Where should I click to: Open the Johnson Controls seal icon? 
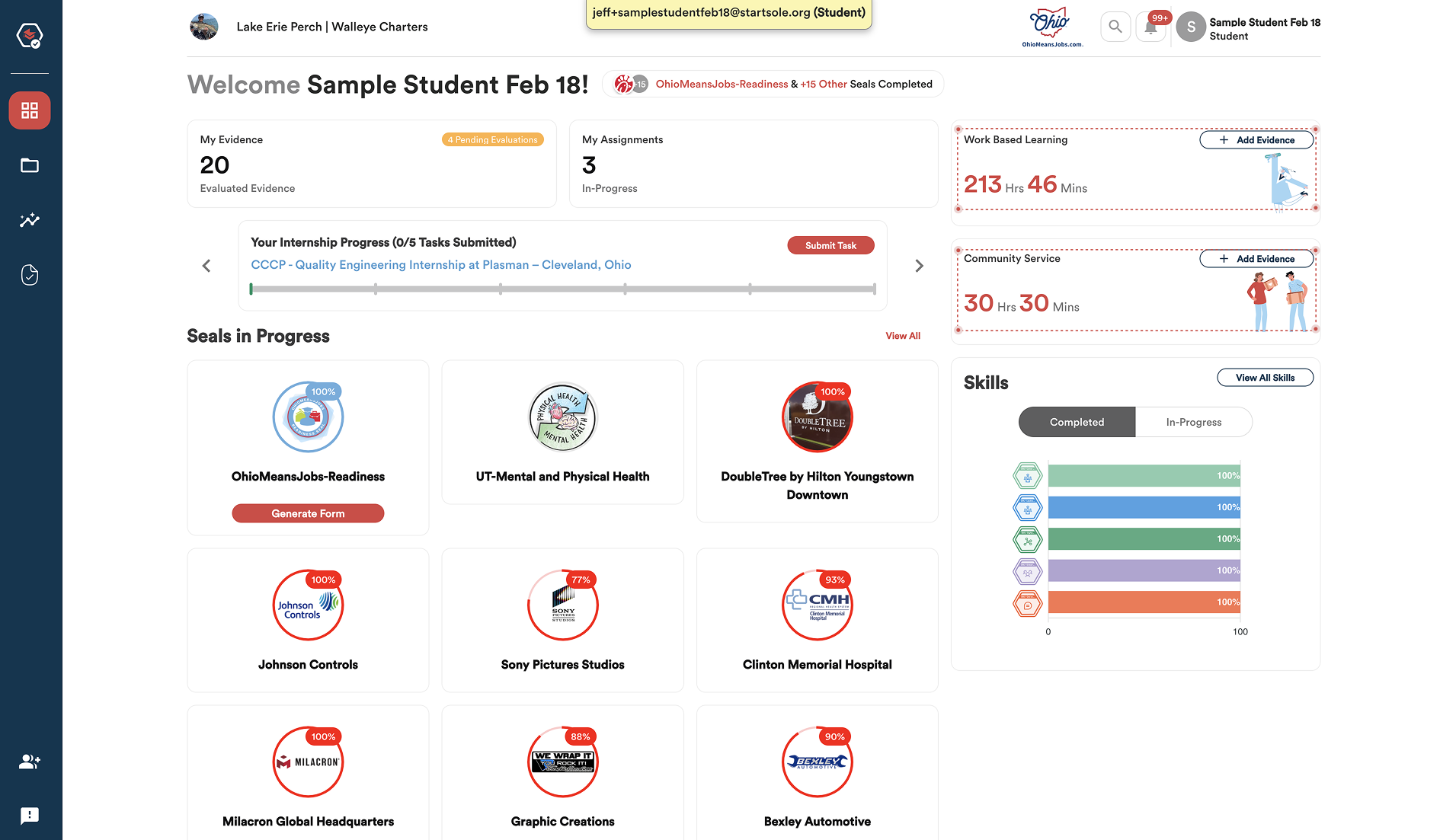point(308,605)
